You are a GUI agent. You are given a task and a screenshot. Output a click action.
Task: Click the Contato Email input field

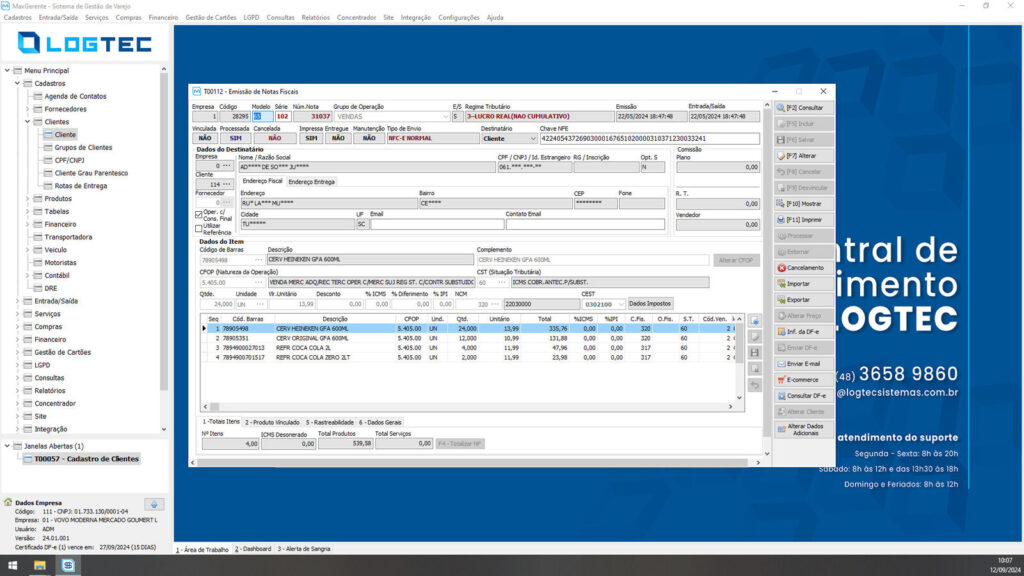tap(585, 224)
